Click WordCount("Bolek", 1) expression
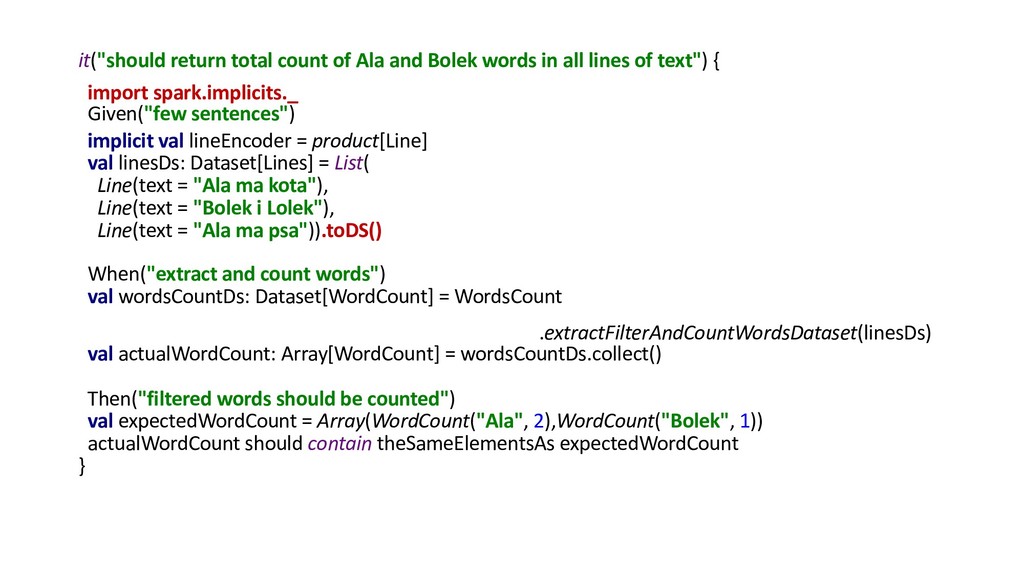 [657, 421]
